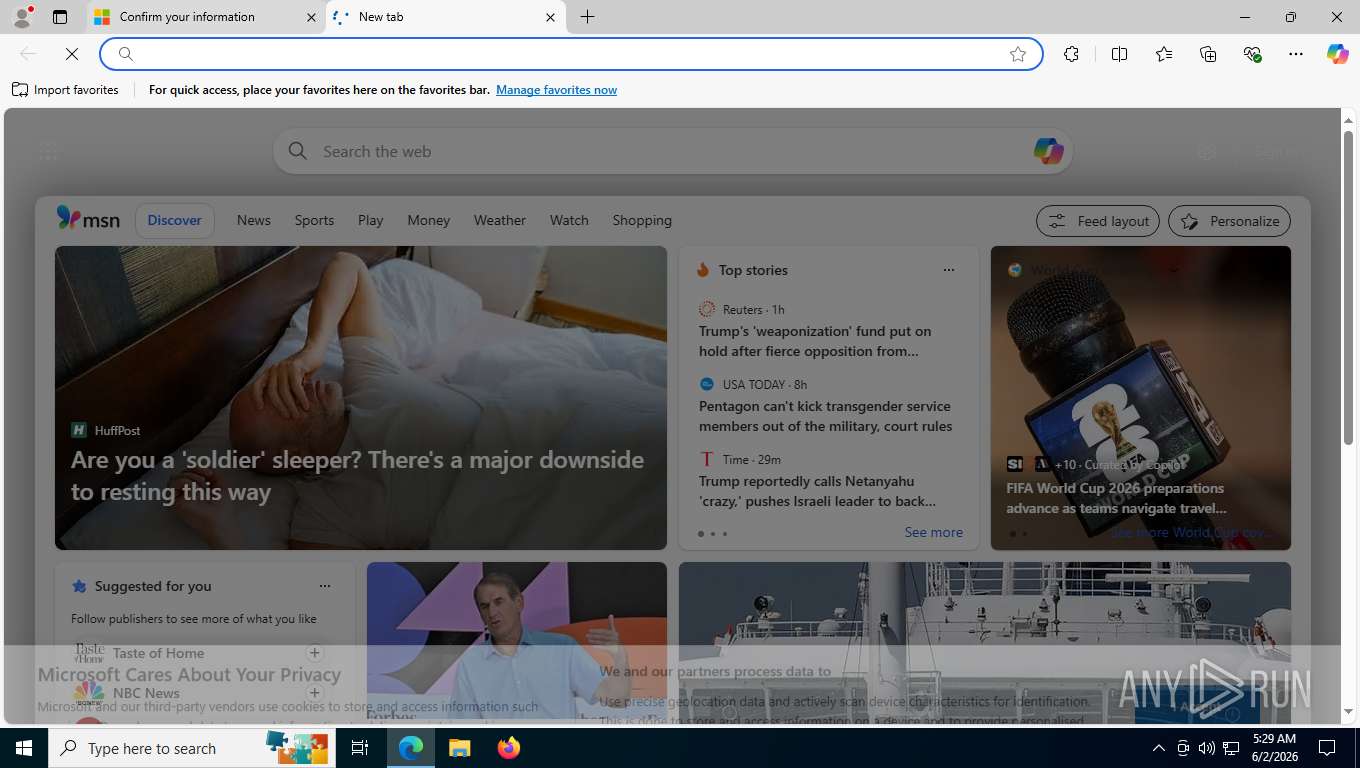
Task: Toggle split screen view
Action: (x=1119, y=54)
